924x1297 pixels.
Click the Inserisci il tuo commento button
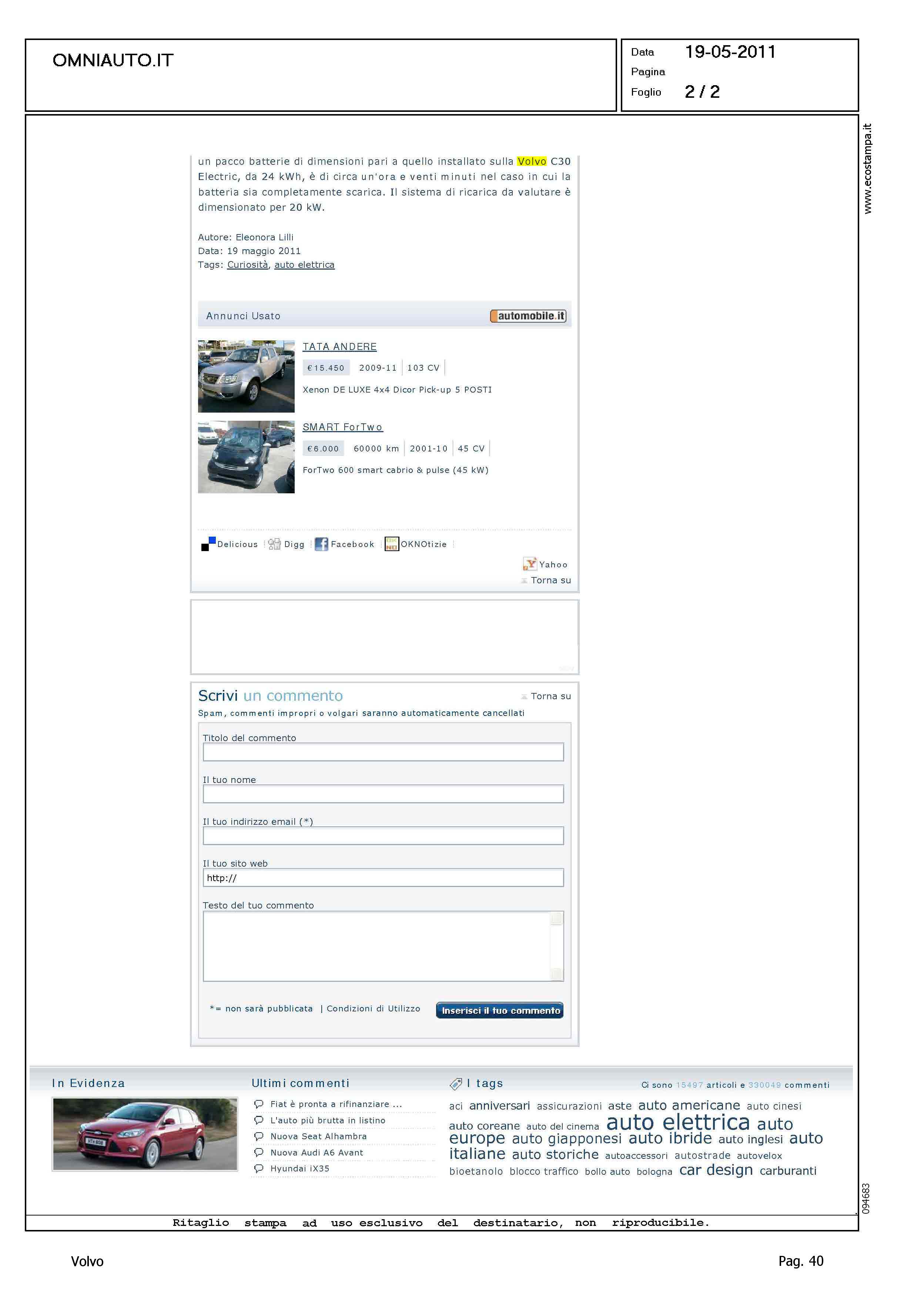click(499, 1010)
